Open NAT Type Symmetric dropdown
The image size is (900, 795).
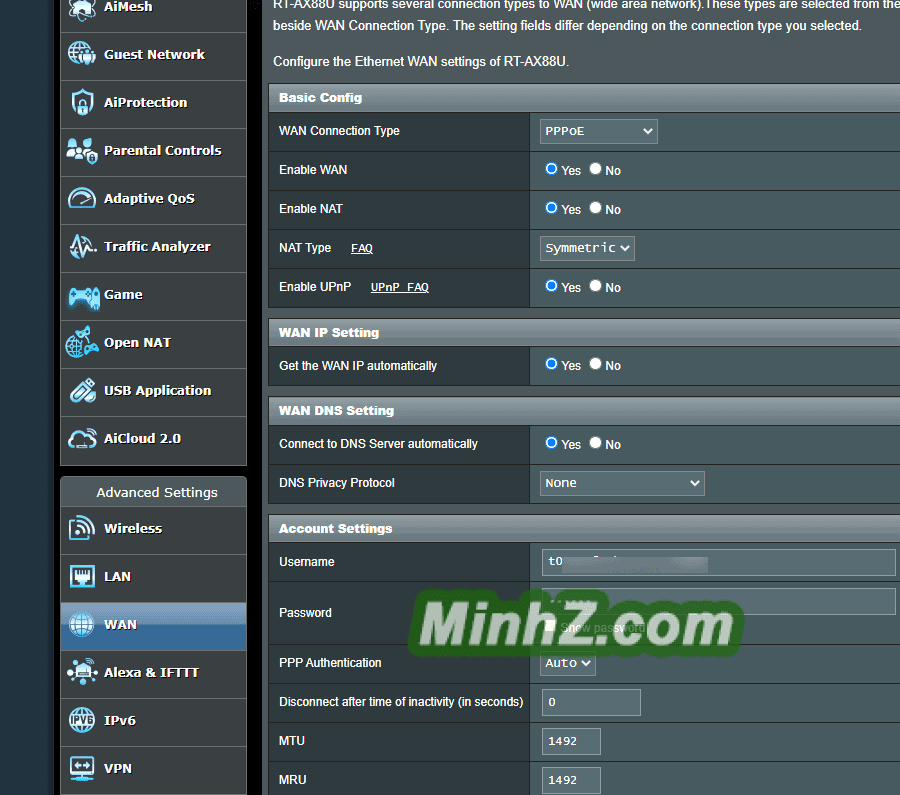click(587, 249)
